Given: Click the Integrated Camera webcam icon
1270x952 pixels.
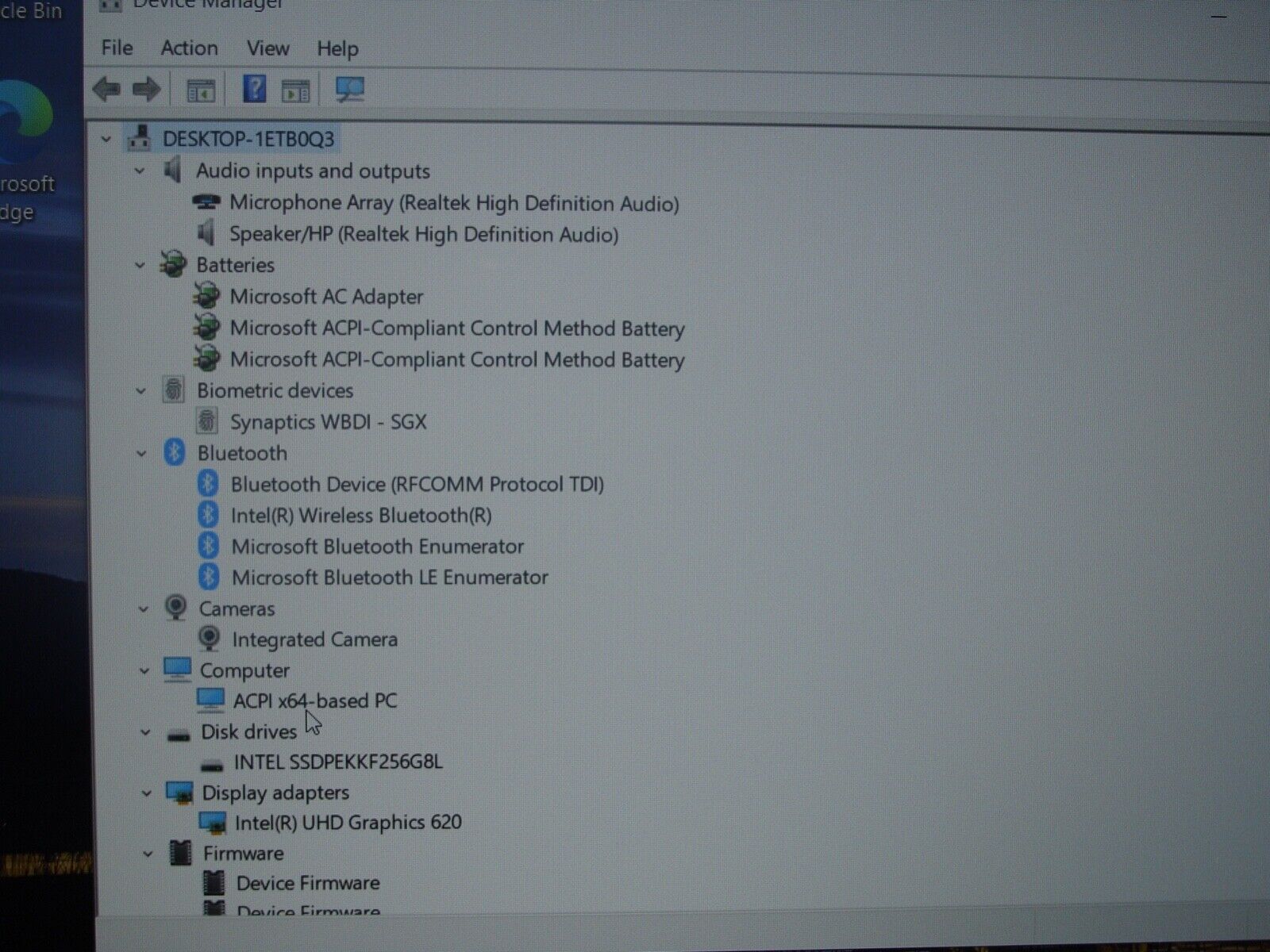Looking at the screenshot, I should coord(209,639).
